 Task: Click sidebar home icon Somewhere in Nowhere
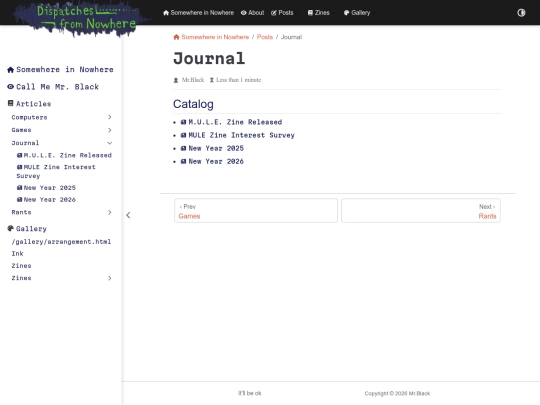(x=10, y=70)
